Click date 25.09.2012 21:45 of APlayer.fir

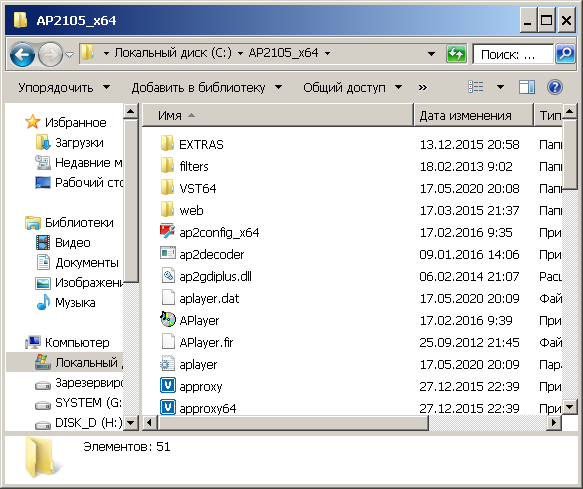[469, 342]
